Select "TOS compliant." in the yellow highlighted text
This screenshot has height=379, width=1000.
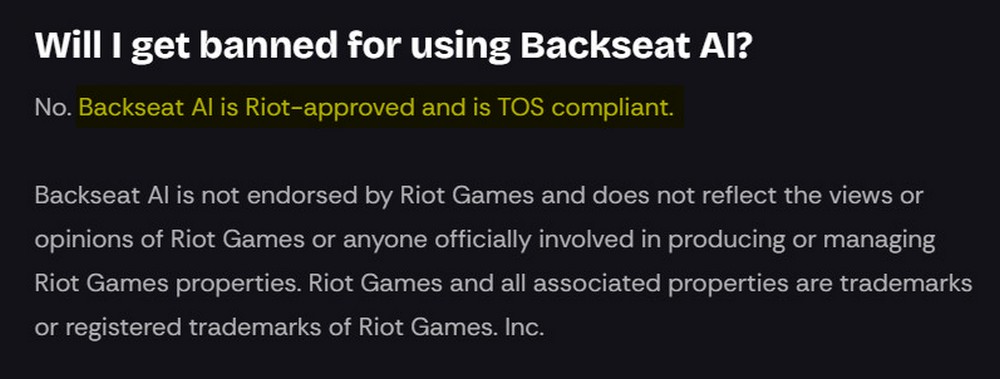point(584,108)
